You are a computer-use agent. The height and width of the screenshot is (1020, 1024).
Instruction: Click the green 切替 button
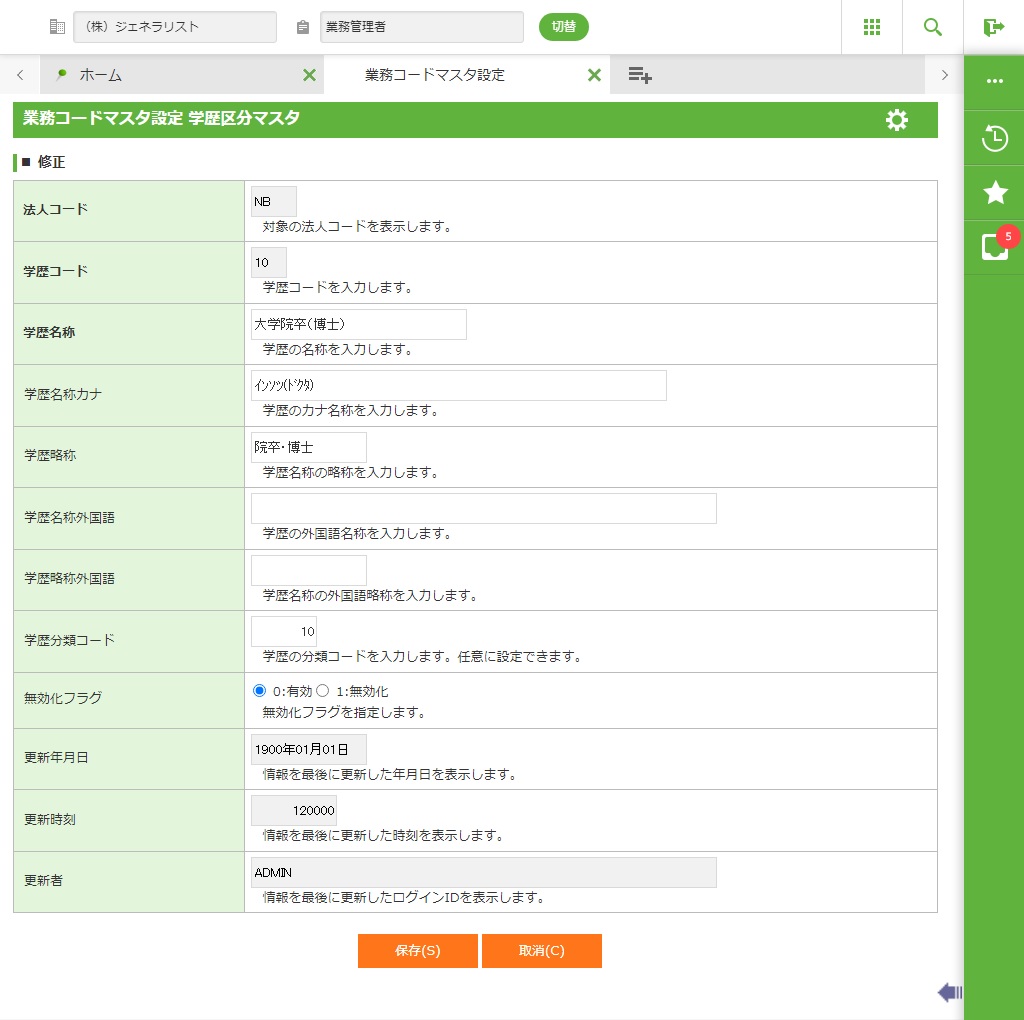tap(564, 27)
